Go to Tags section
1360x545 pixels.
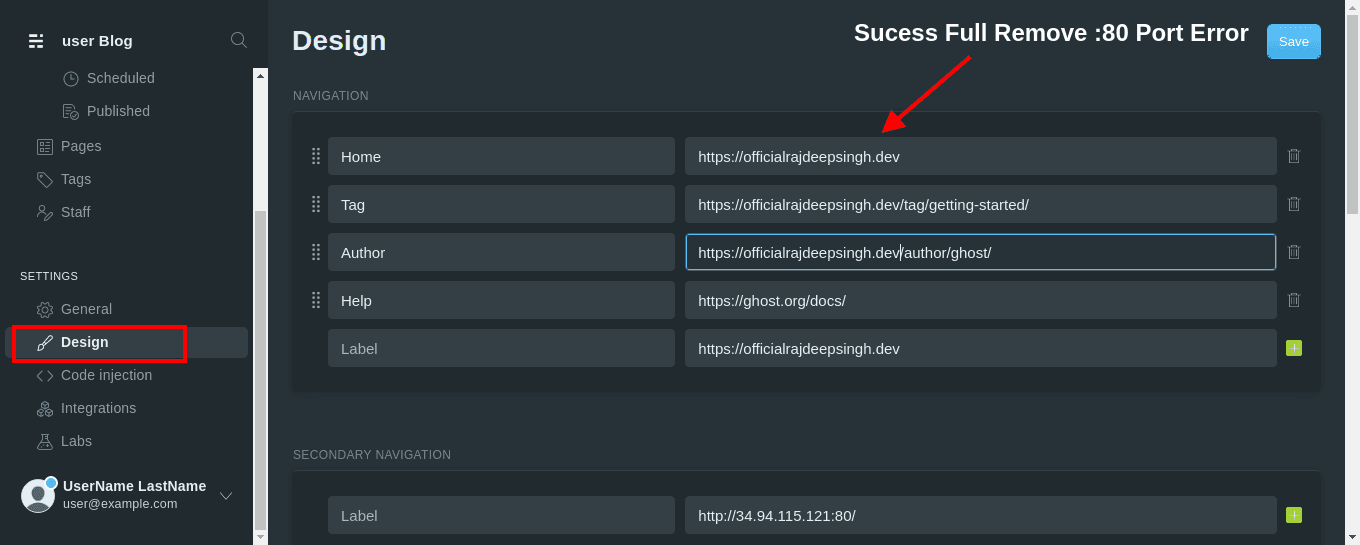point(76,179)
